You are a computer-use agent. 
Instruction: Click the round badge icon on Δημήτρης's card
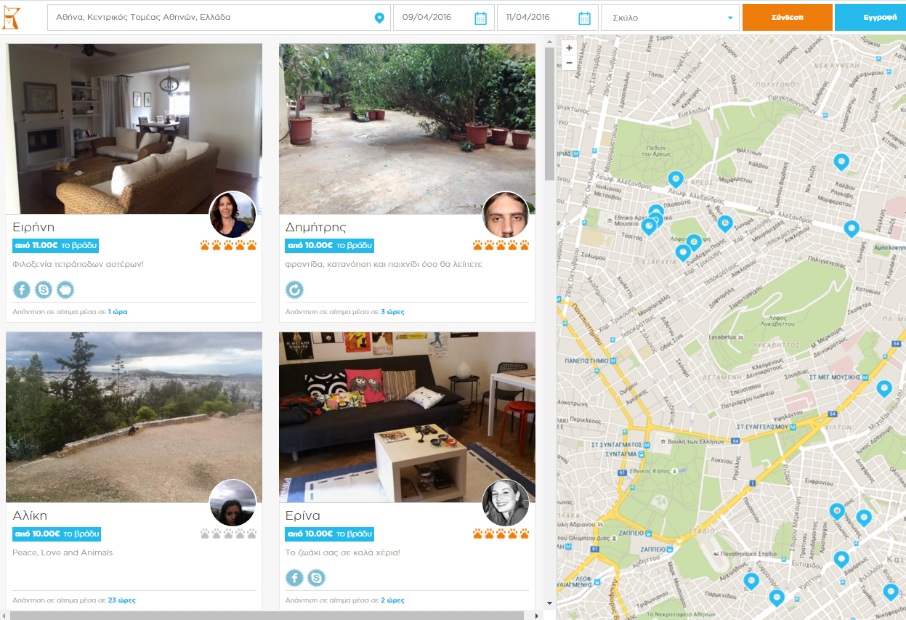point(295,290)
